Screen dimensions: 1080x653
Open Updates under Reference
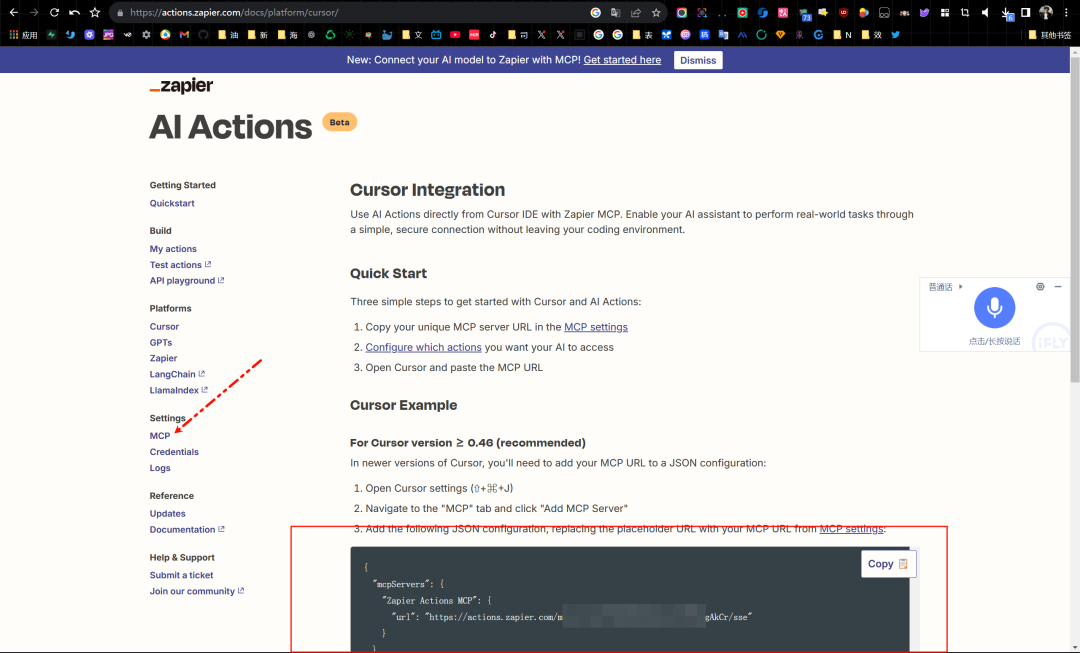coord(167,514)
